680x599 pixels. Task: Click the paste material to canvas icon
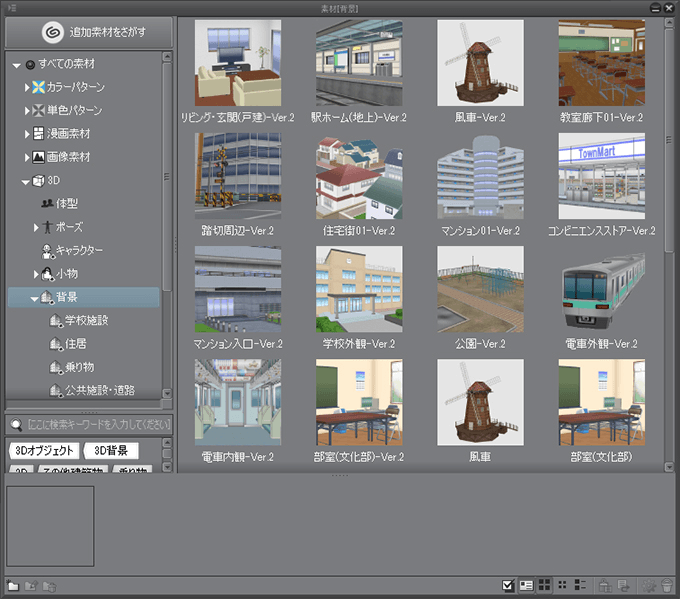pyautogui.click(x=604, y=585)
